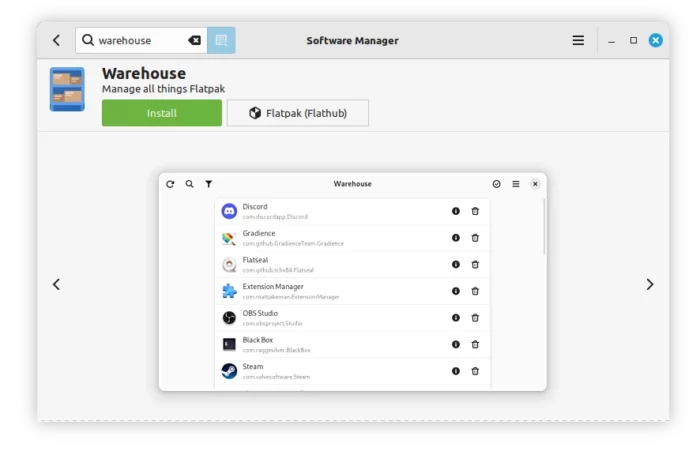
Task: Show the next screenshot
Action: click(650, 284)
